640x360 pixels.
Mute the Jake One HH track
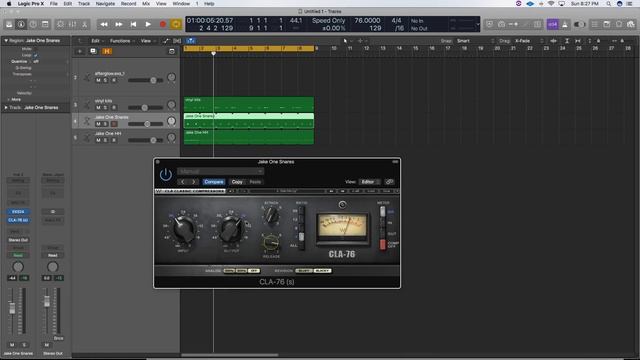pos(98,140)
